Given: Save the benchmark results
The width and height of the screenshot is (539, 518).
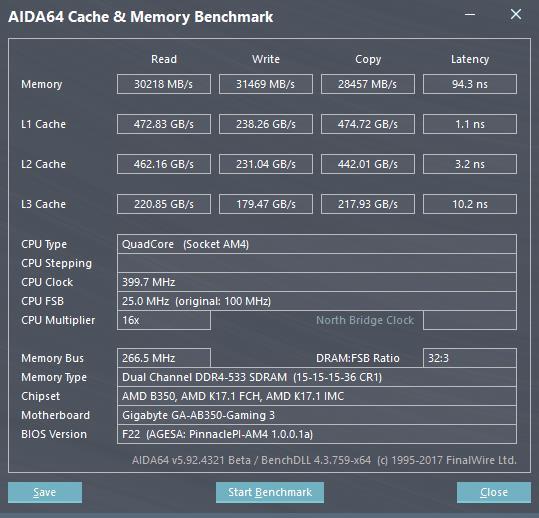Looking at the screenshot, I should tap(45, 492).
